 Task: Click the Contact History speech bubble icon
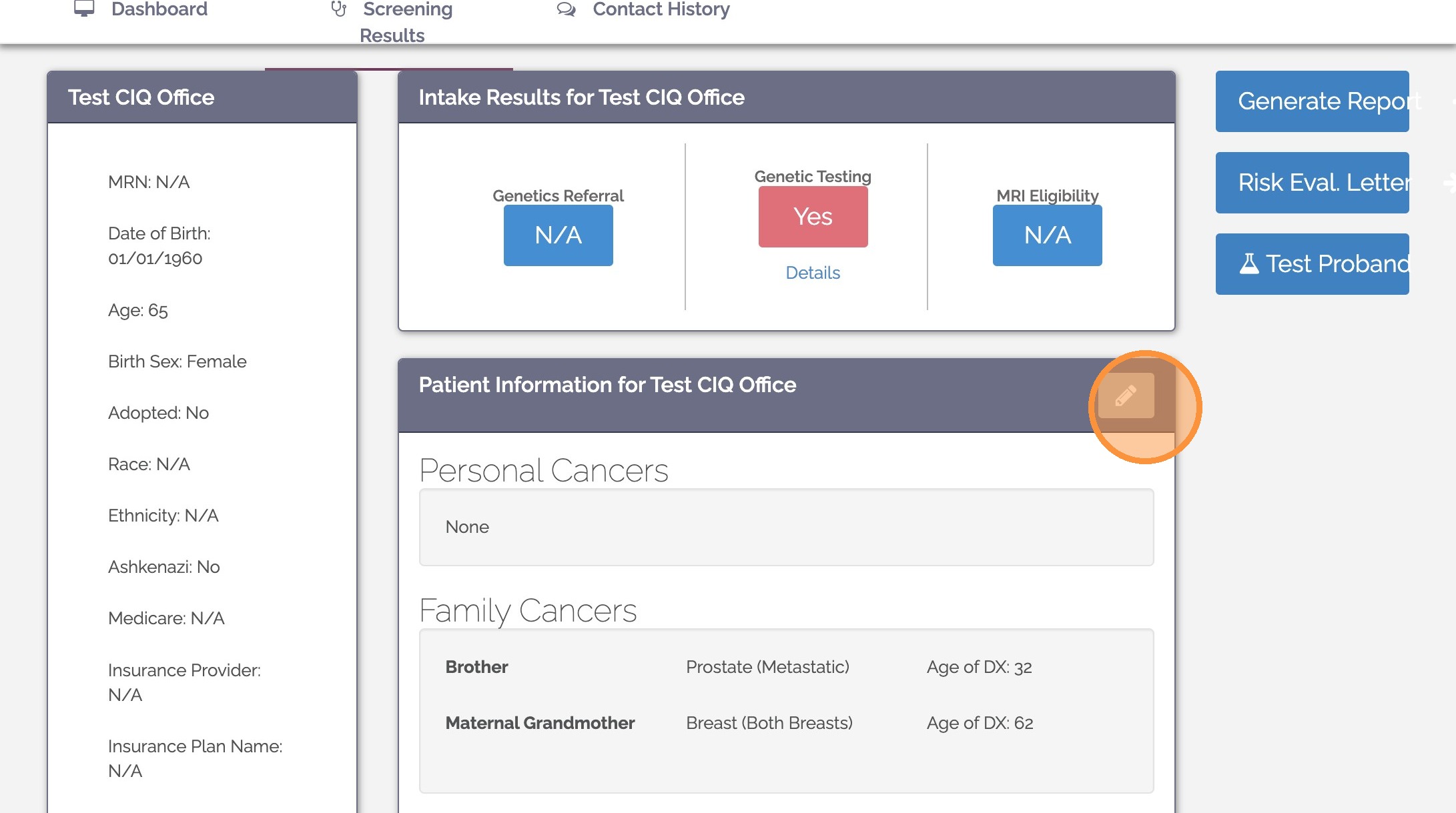pos(566,9)
